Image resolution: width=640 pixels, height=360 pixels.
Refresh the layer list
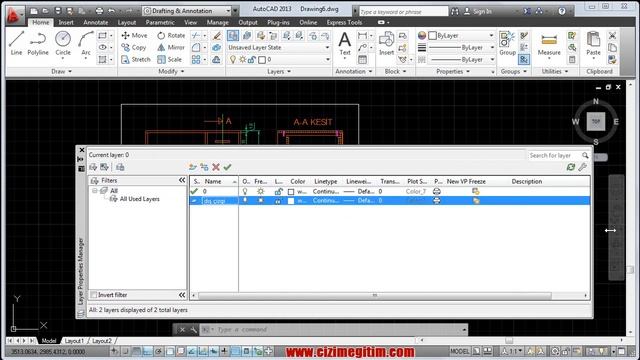(571, 167)
